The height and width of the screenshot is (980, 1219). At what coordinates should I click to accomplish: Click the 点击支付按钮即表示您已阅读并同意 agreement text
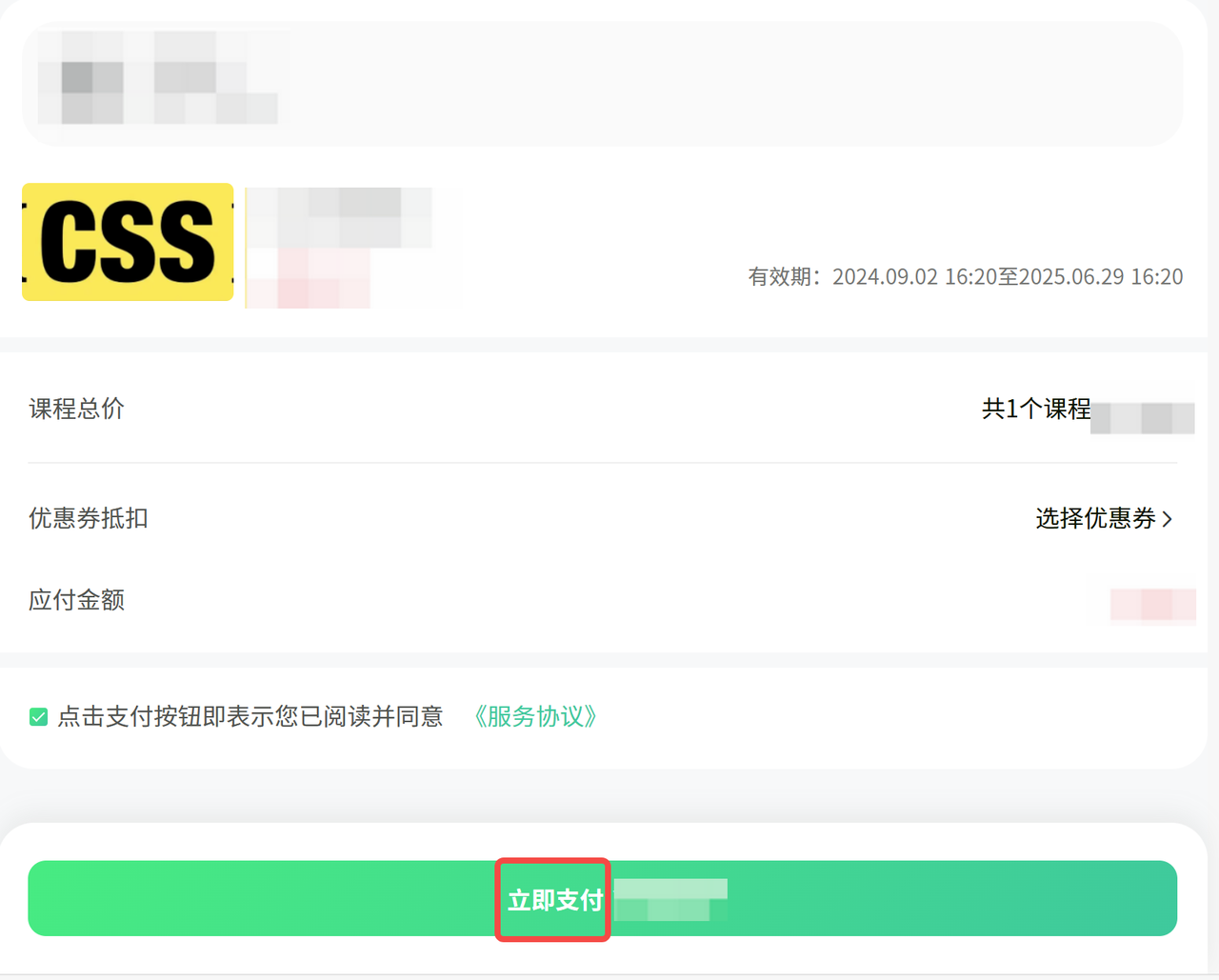click(250, 716)
